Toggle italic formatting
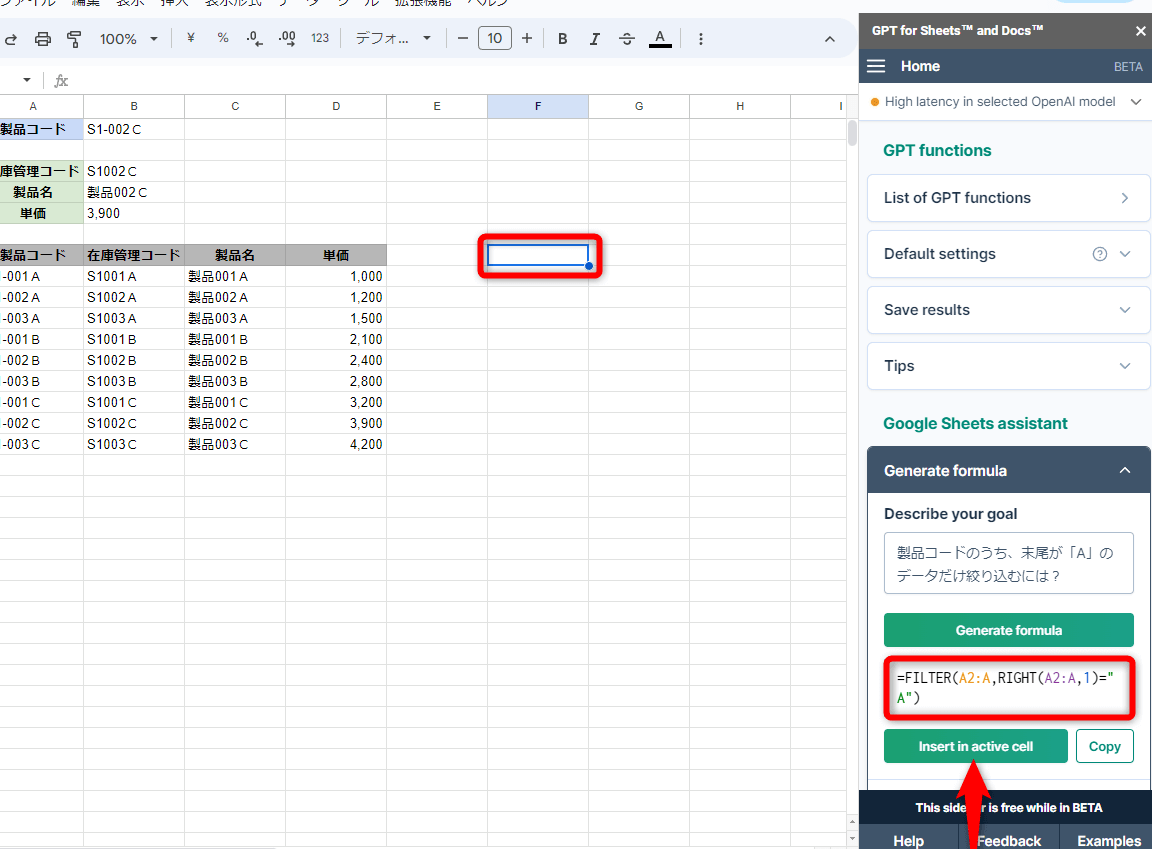 [594, 39]
